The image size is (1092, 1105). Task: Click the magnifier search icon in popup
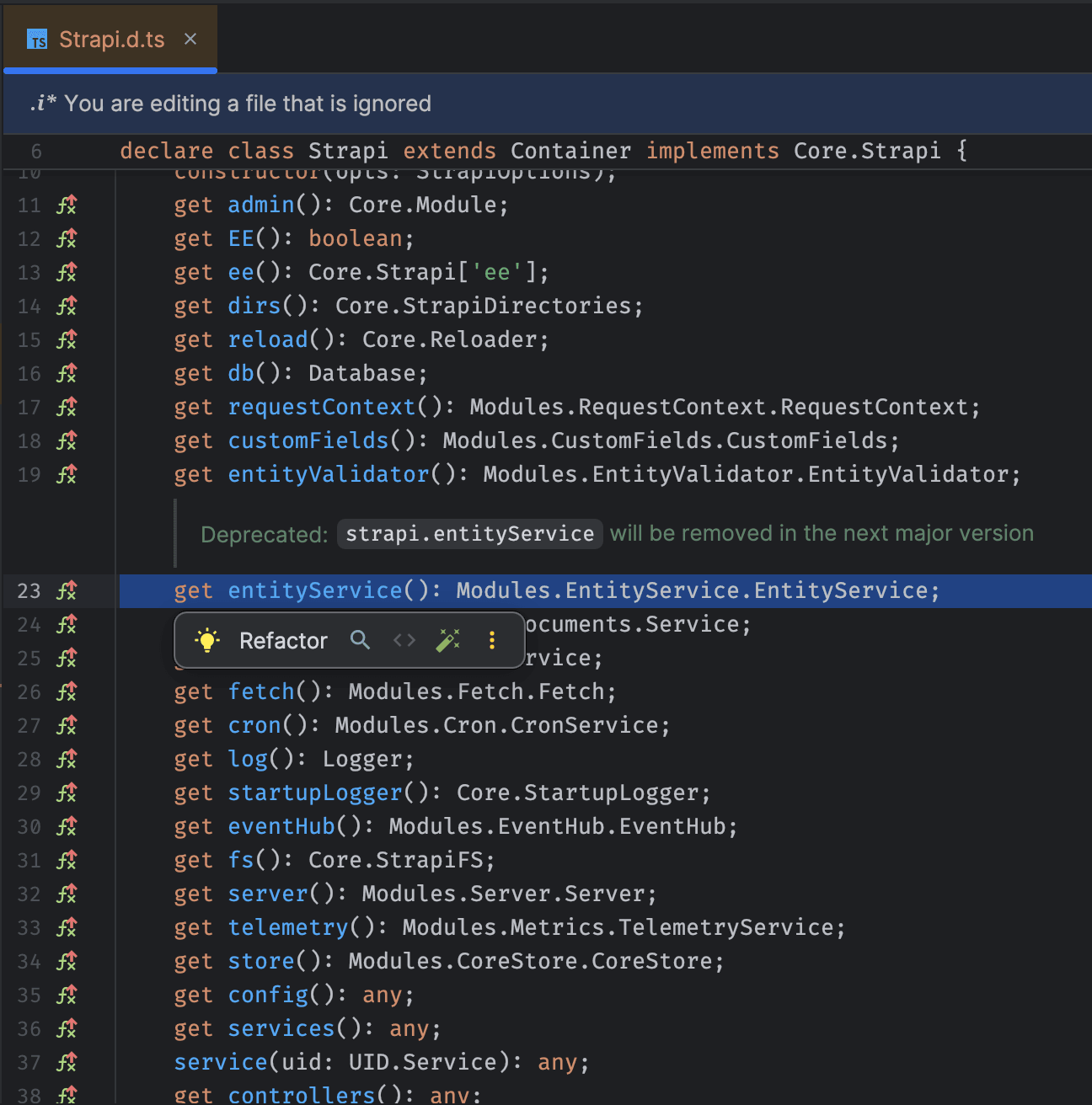360,640
